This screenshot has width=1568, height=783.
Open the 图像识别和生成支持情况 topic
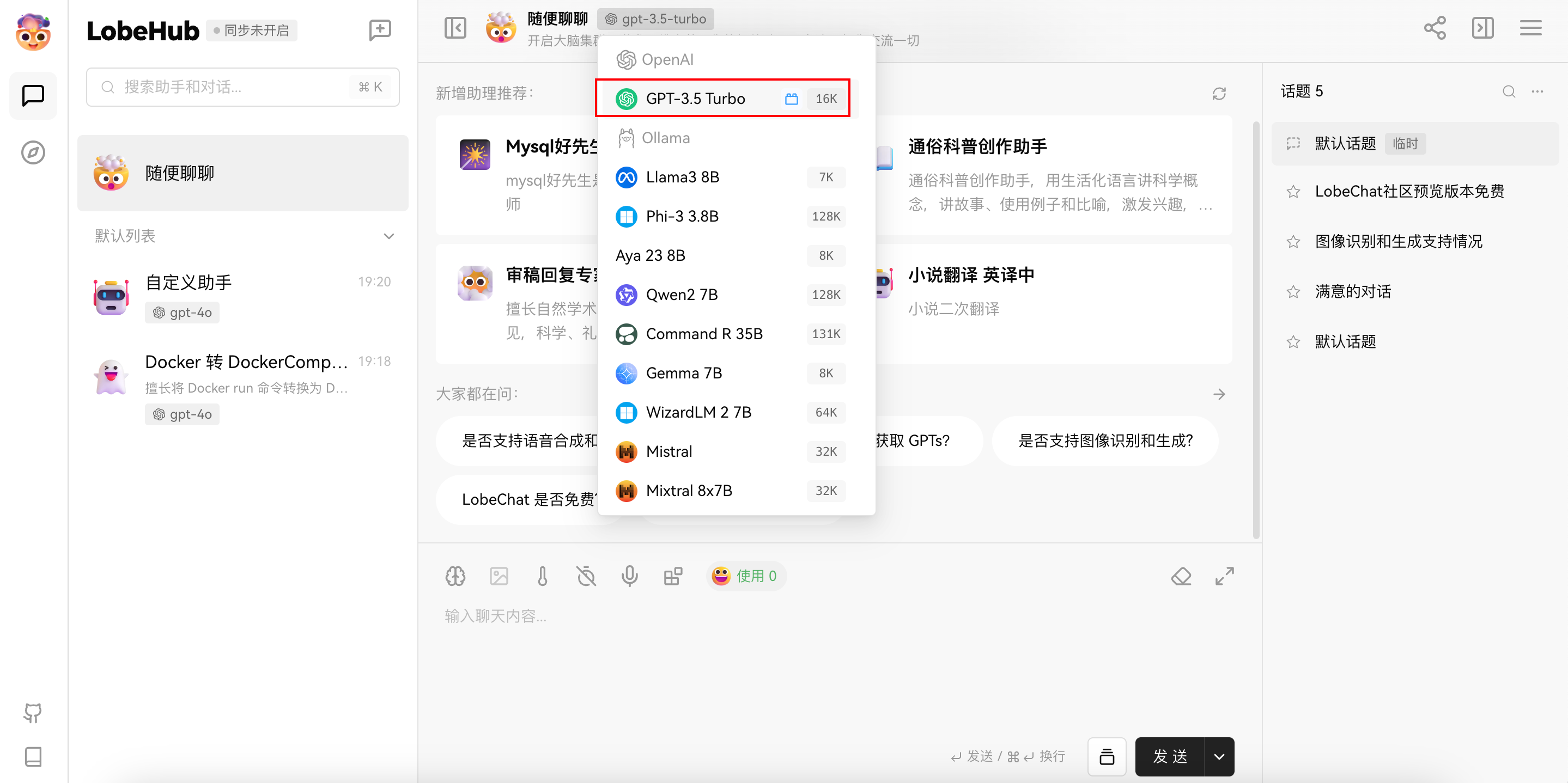pos(1414,242)
